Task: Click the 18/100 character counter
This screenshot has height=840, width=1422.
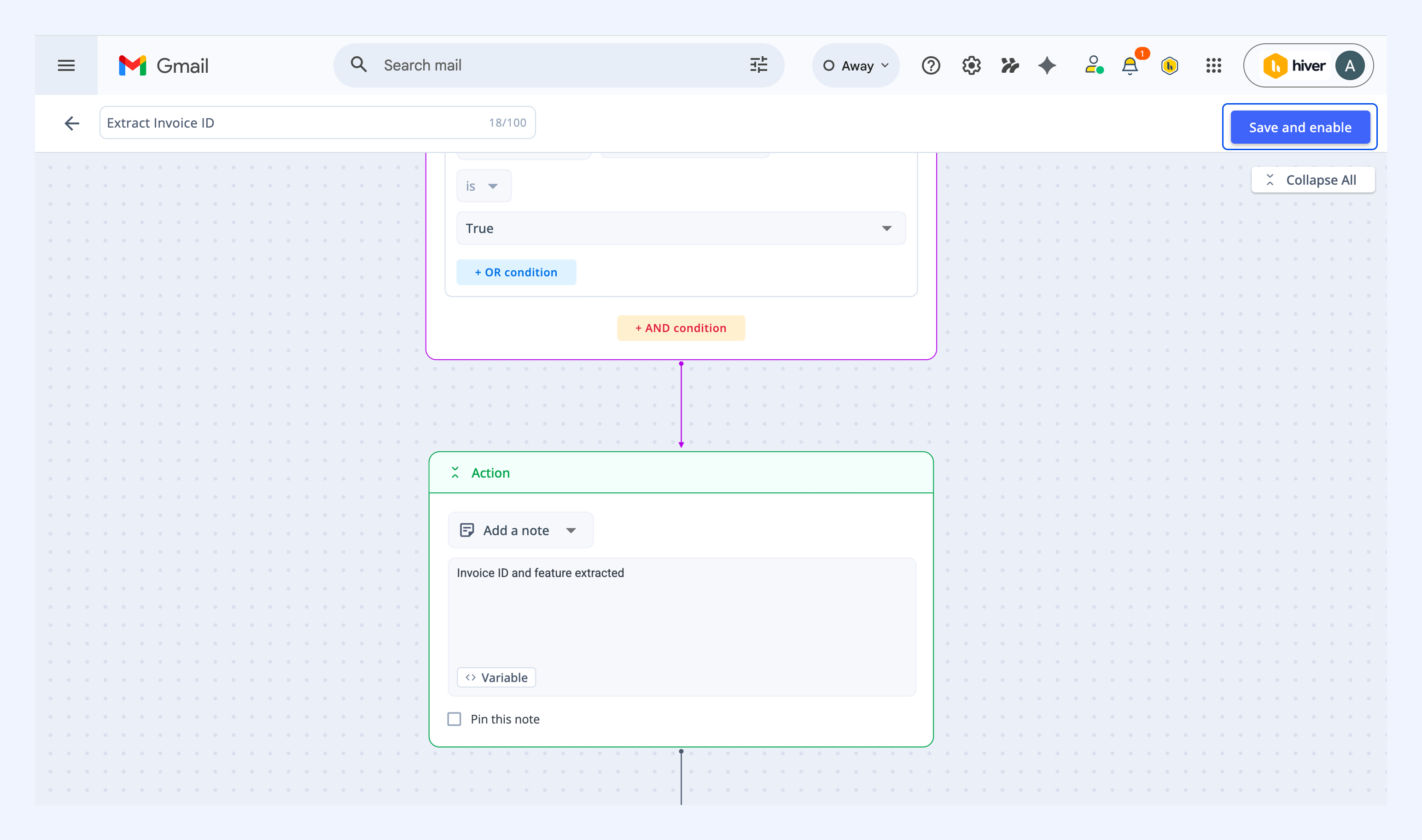Action: click(x=507, y=123)
